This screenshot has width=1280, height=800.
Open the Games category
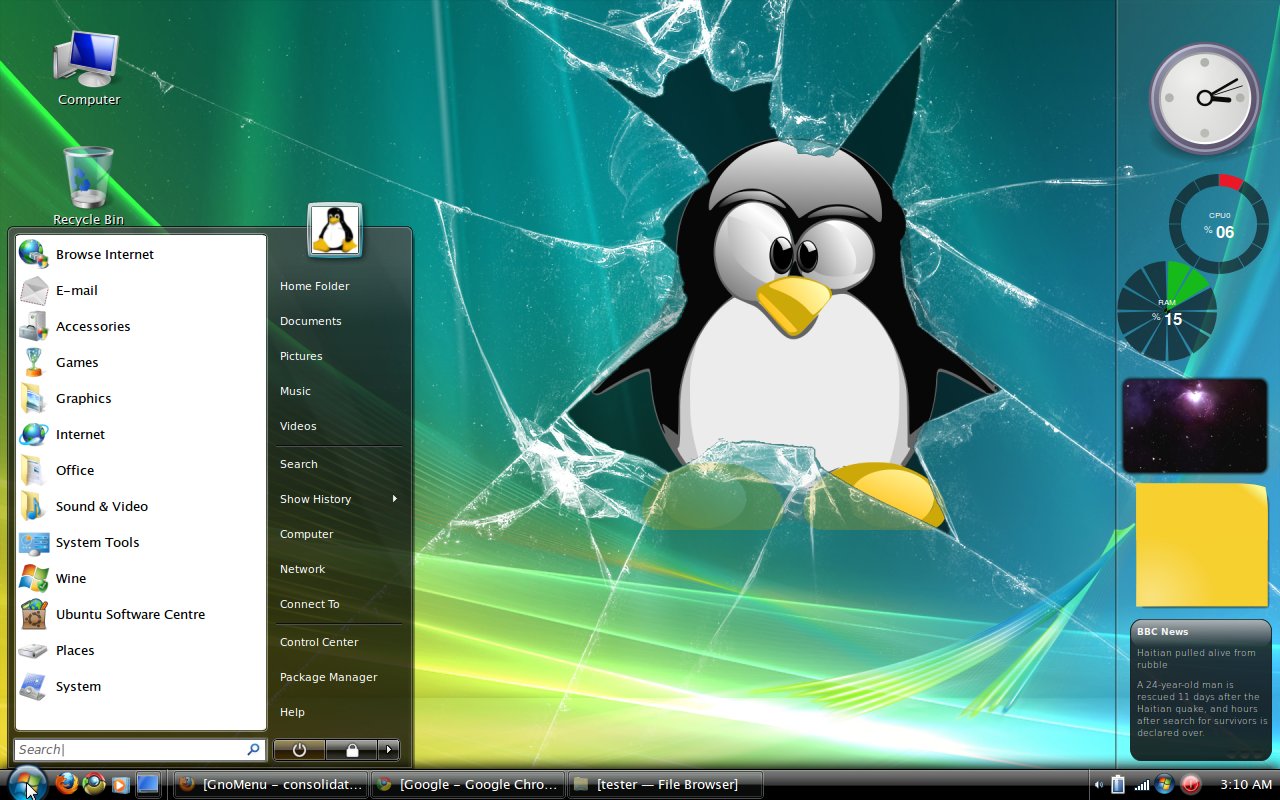pos(141,362)
